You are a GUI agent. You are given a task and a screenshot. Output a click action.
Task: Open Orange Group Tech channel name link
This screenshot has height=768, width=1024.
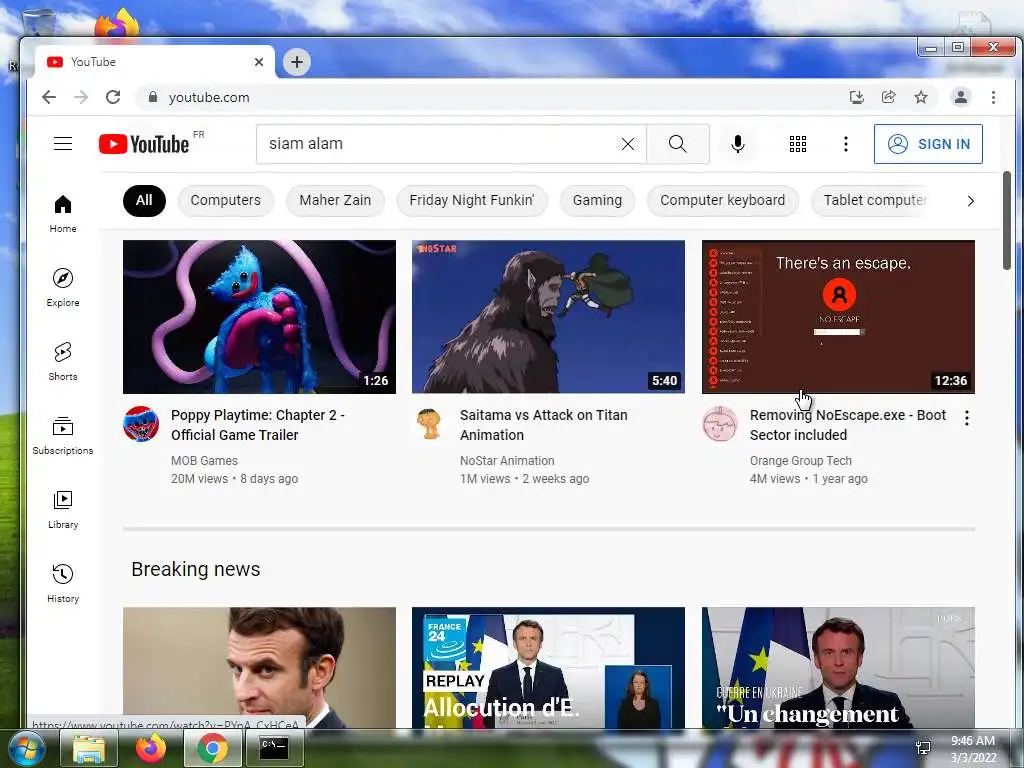tap(801, 460)
